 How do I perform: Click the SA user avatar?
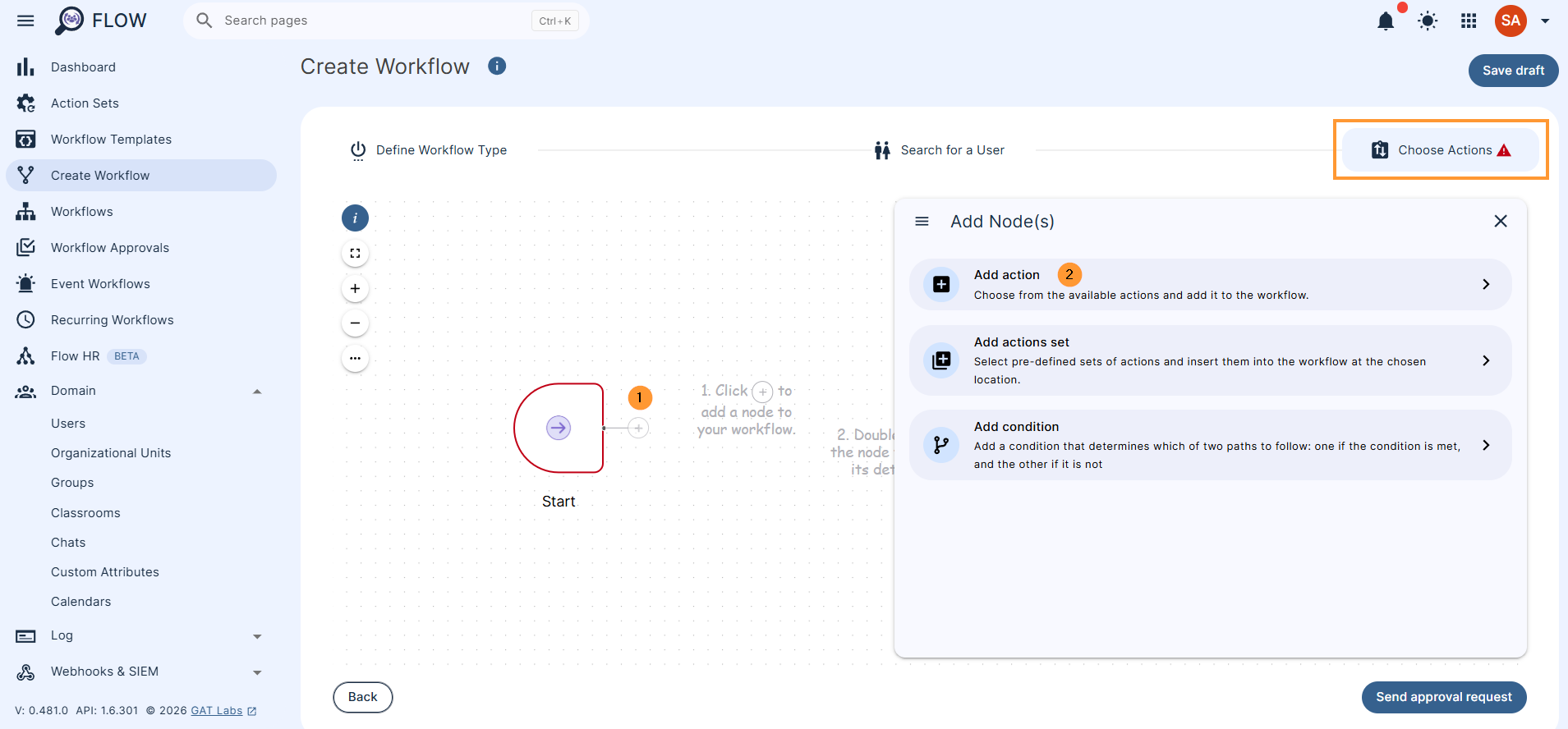tap(1511, 21)
